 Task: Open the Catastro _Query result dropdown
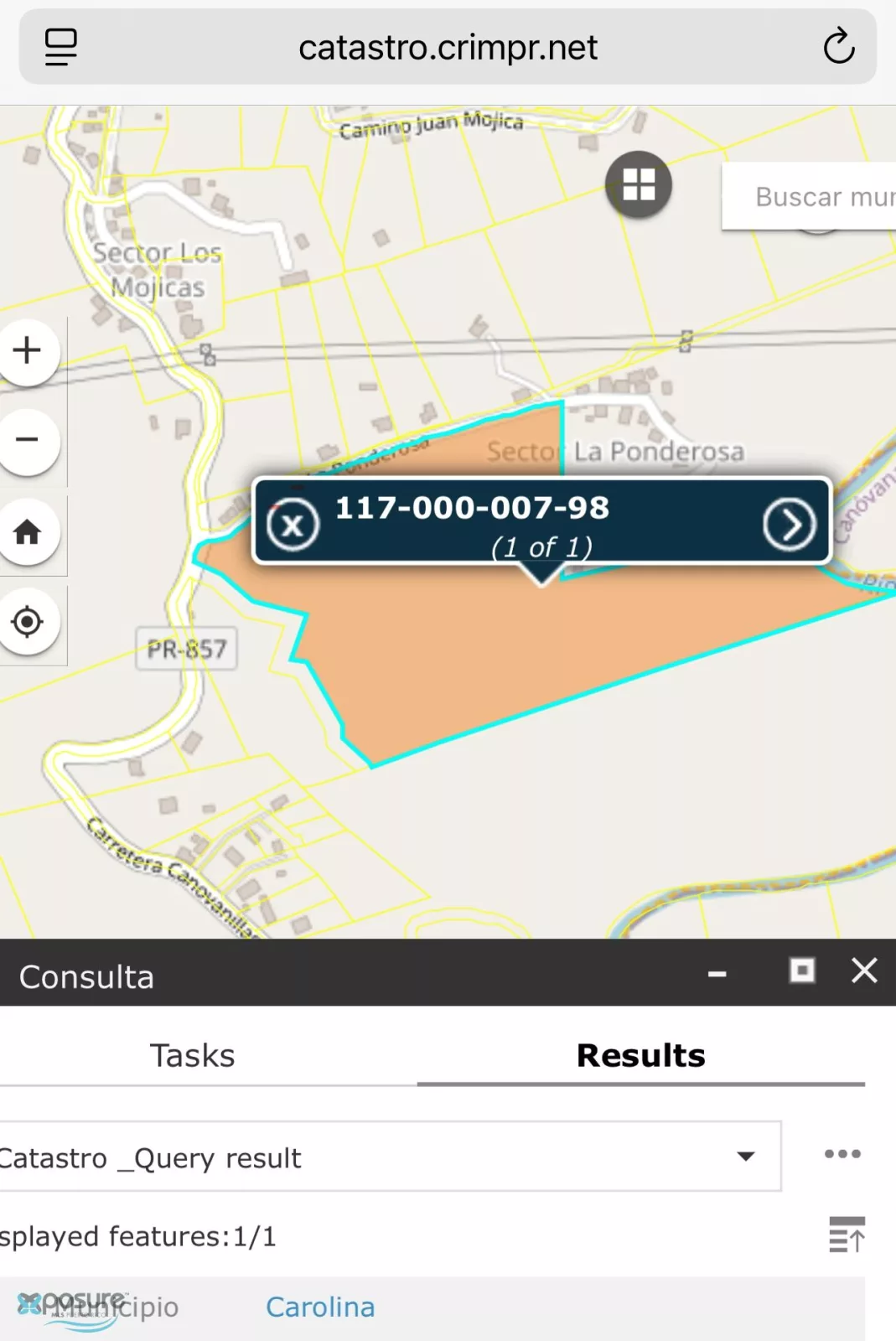389,1157
